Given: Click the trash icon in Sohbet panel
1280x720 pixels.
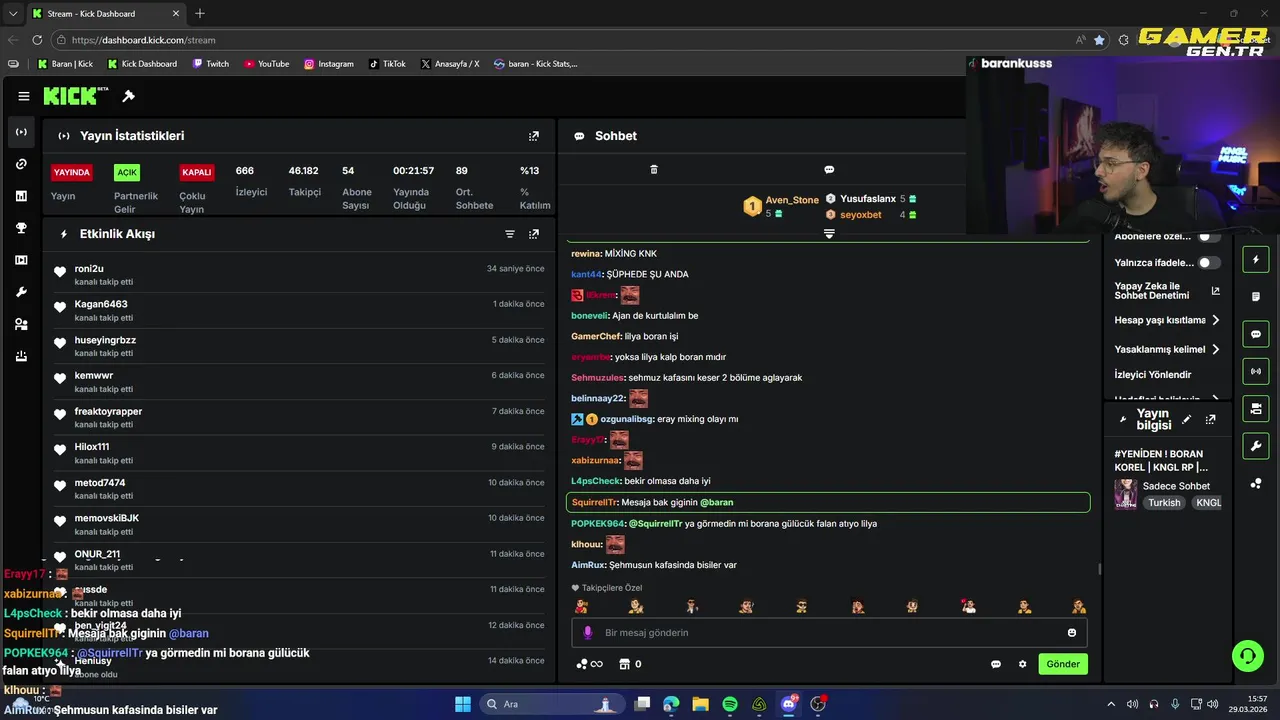Looking at the screenshot, I should (x=654, y=170).
